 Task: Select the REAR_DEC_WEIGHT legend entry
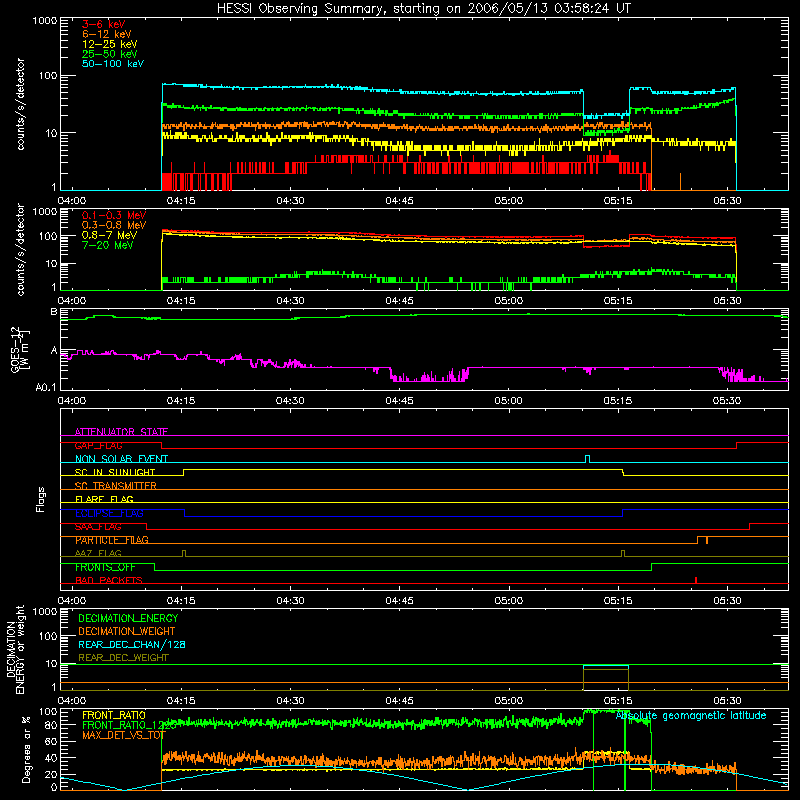pos(123,658)
